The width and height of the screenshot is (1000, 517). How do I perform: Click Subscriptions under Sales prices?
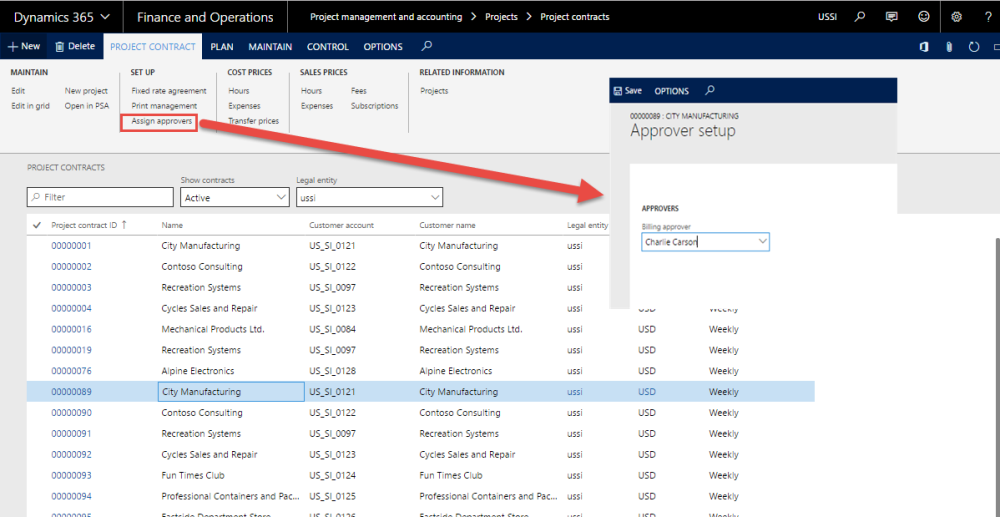374,106
